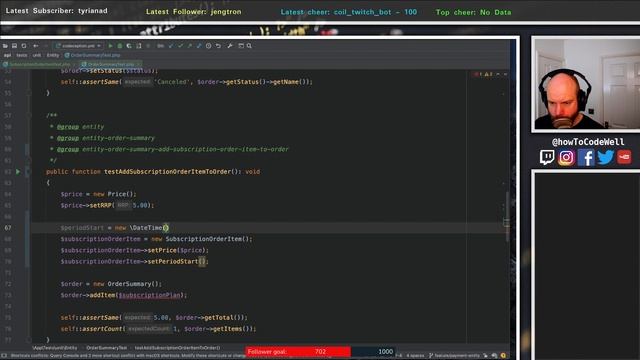
Task: Jump to next highlighted problem arrow
Action: pyautogui.click(x=505, y=74)
